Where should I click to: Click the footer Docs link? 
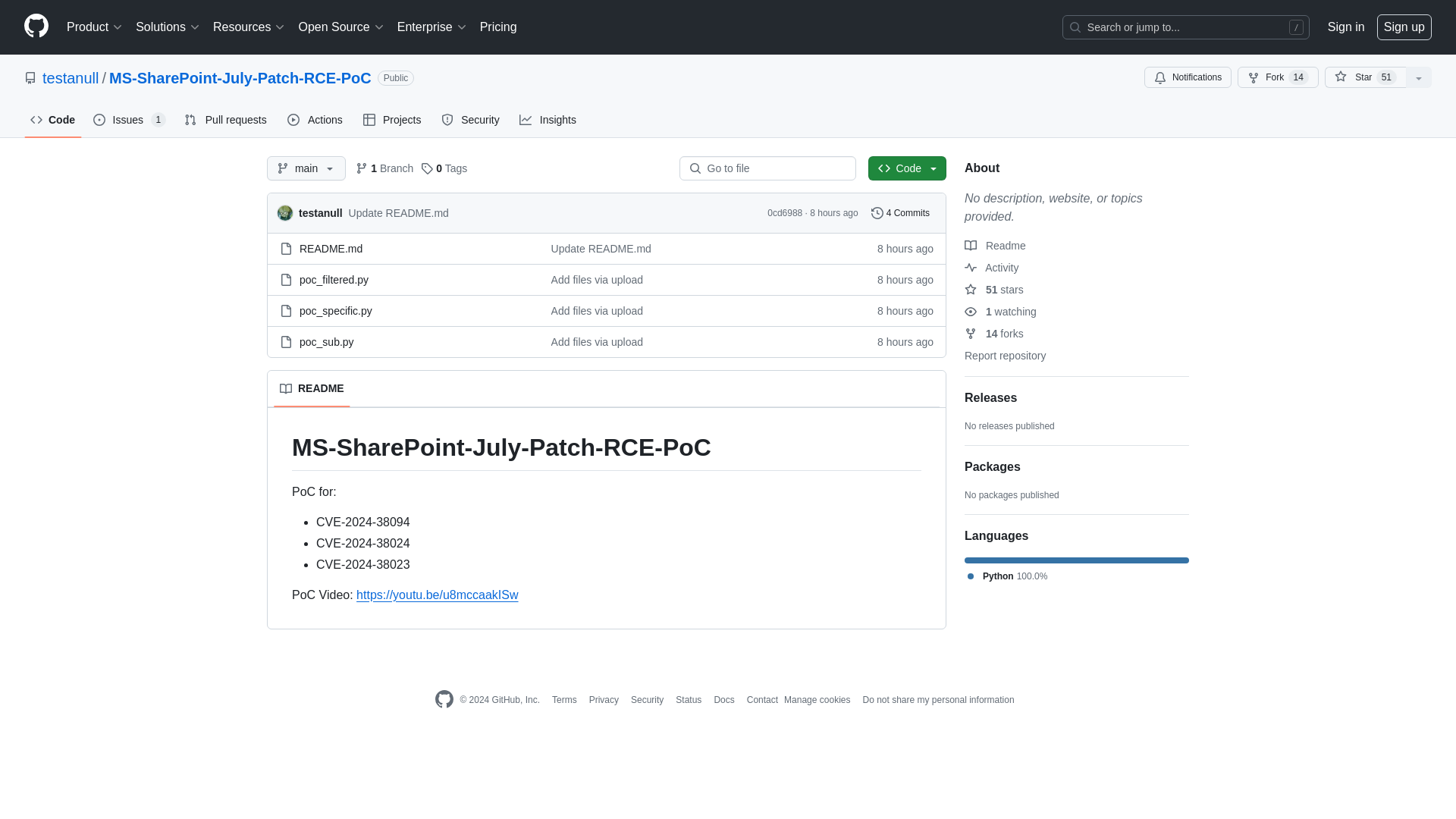tap(724, 700)
